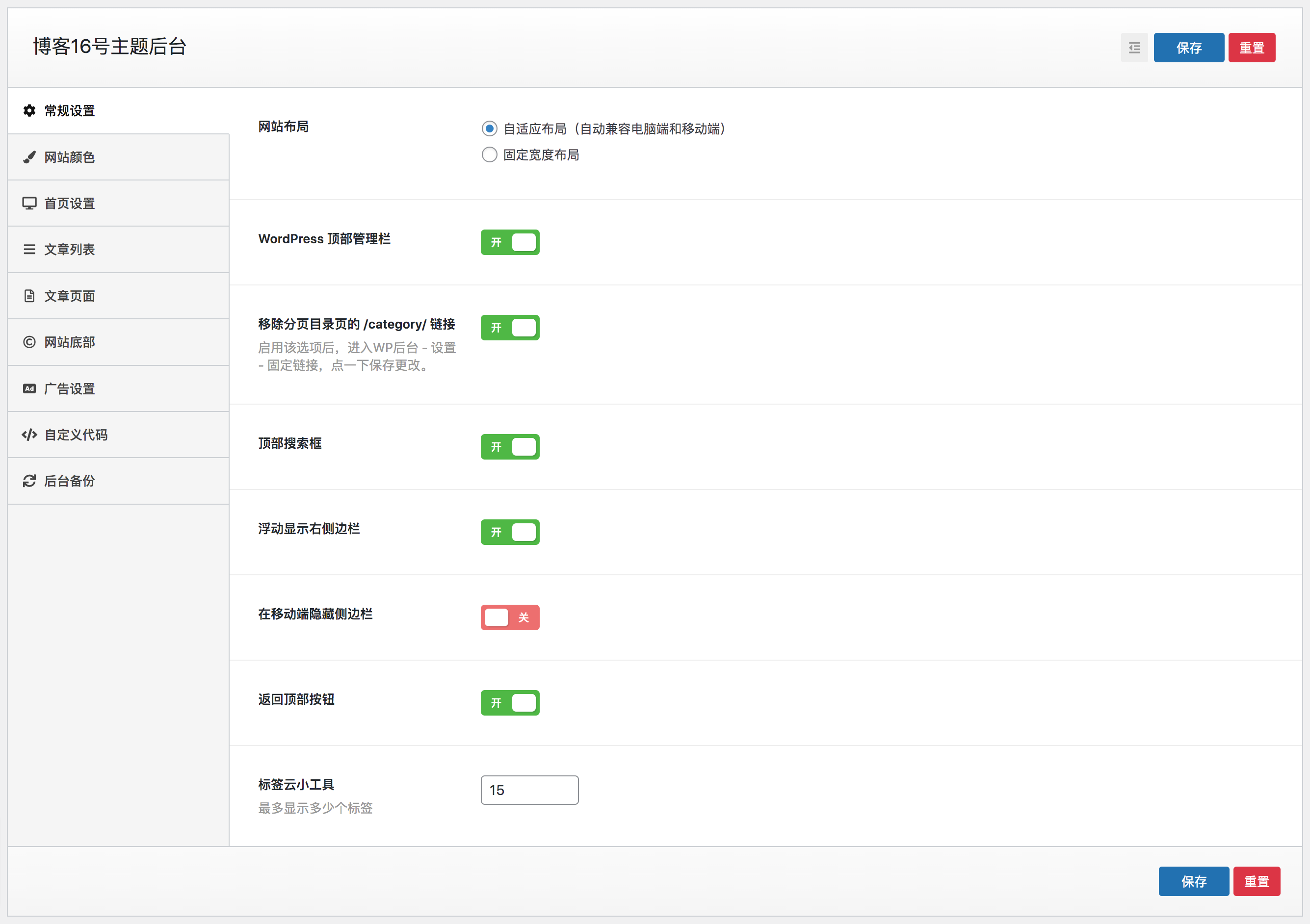Click the expand-all sections icon in header
This screenshot has height=924, width=1310.
coord(1134,48)
